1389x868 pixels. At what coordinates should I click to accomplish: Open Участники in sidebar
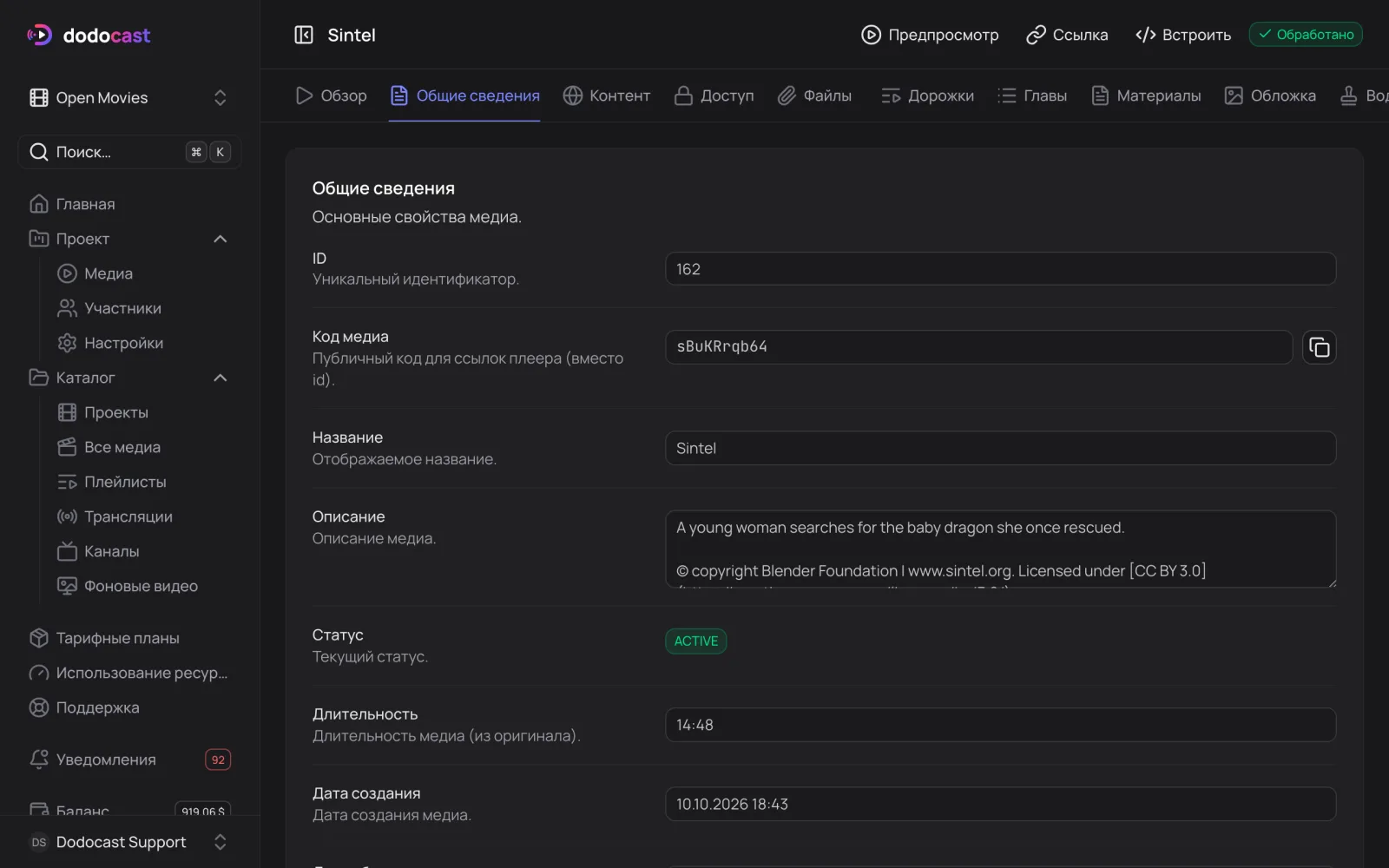[x=143, y=308]
